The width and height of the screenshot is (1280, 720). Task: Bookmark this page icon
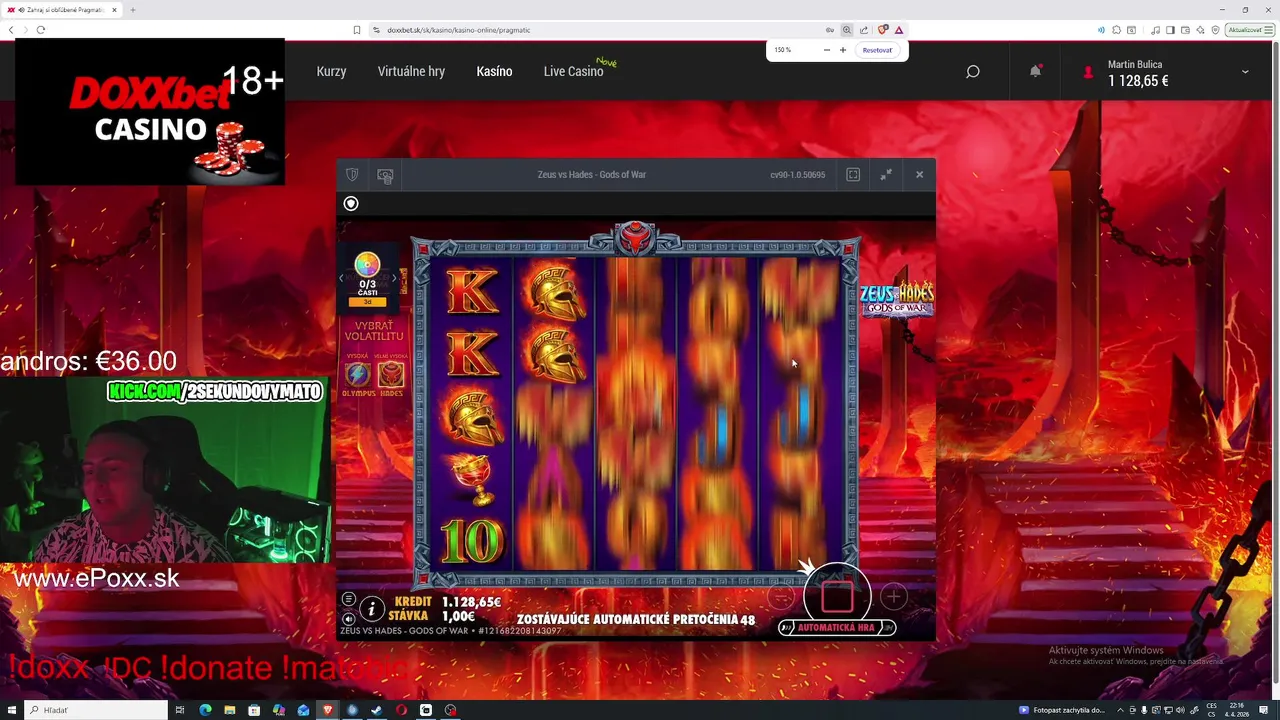coord(357,30)
